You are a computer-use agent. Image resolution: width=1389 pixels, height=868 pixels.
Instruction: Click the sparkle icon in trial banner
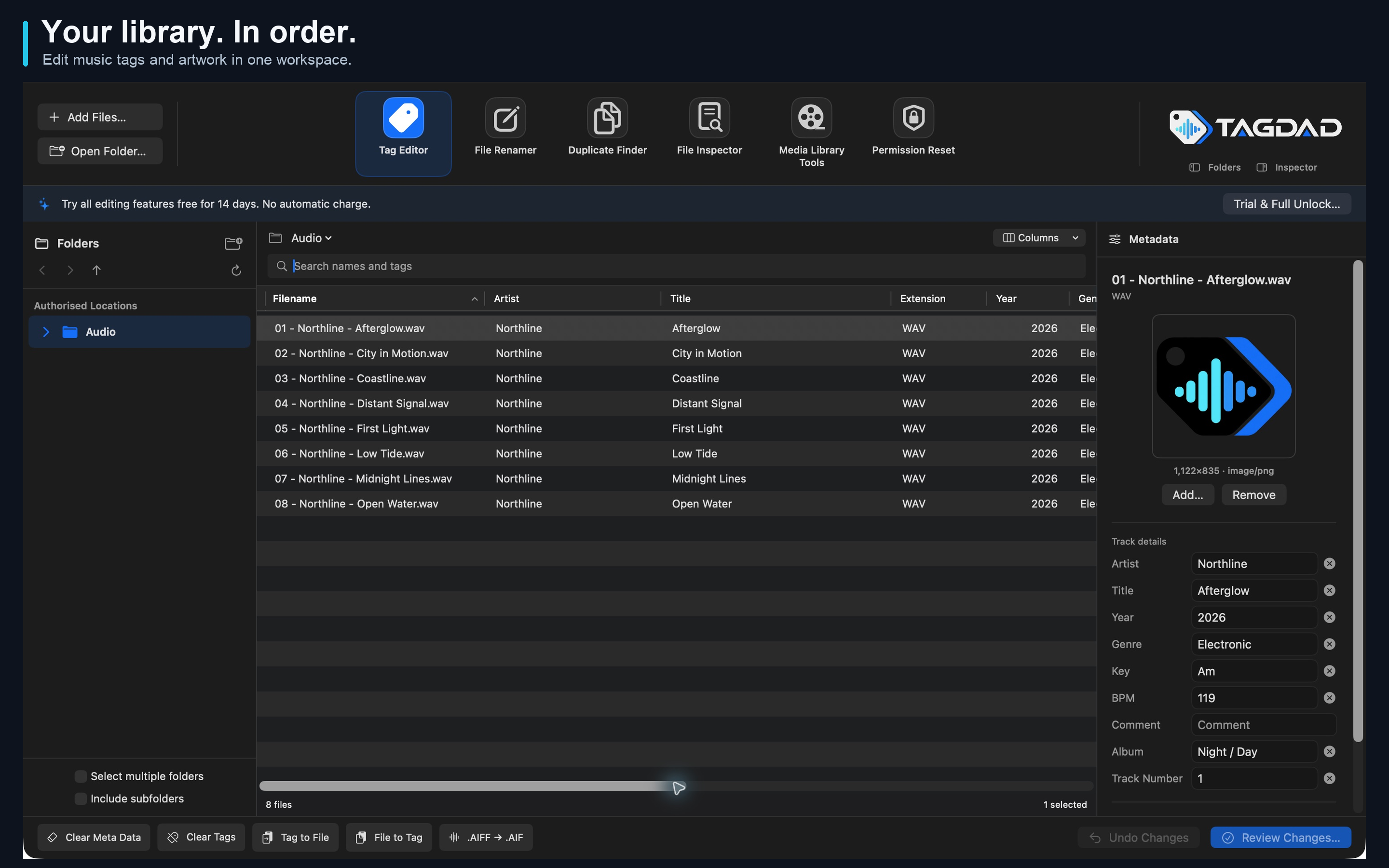pos(44,204)
